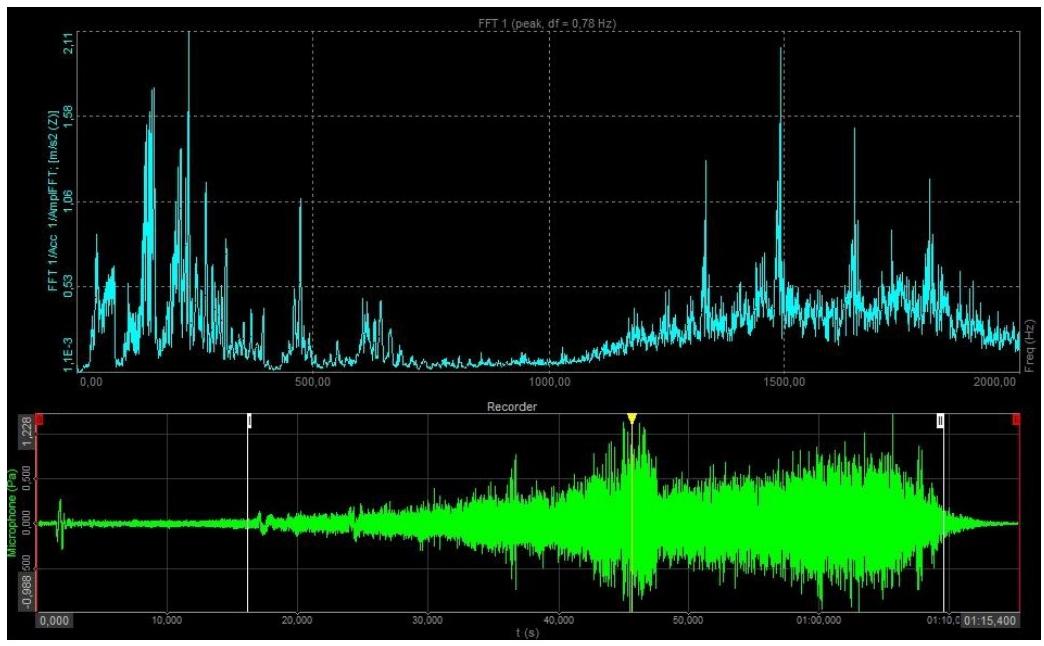1044x646 pixels.
Task: Click the 50,000 time axis label
Action: (x=688, y=621)
